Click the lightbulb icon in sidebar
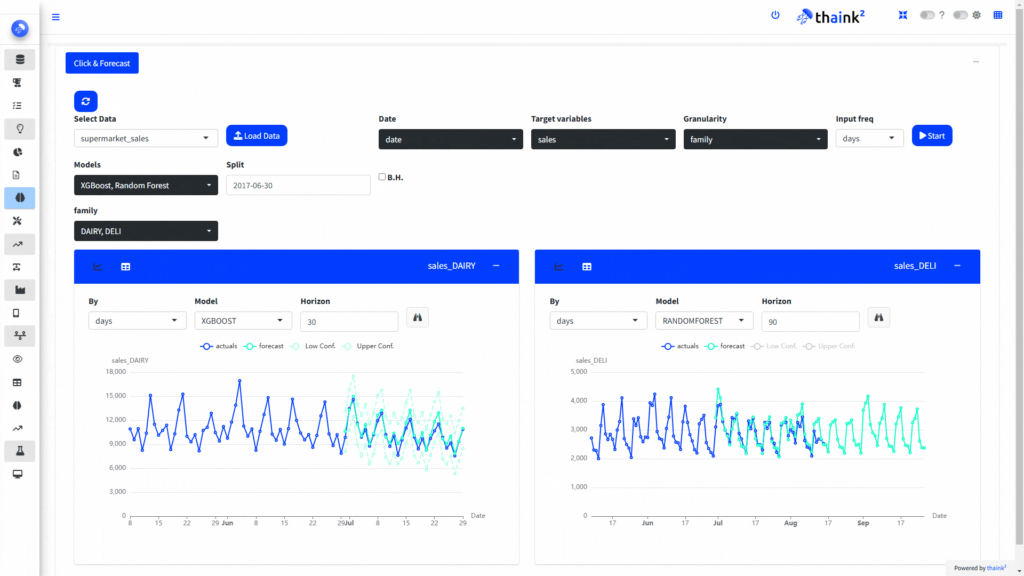The height and width of the screenshot is (576, 1024). [19, 128]
